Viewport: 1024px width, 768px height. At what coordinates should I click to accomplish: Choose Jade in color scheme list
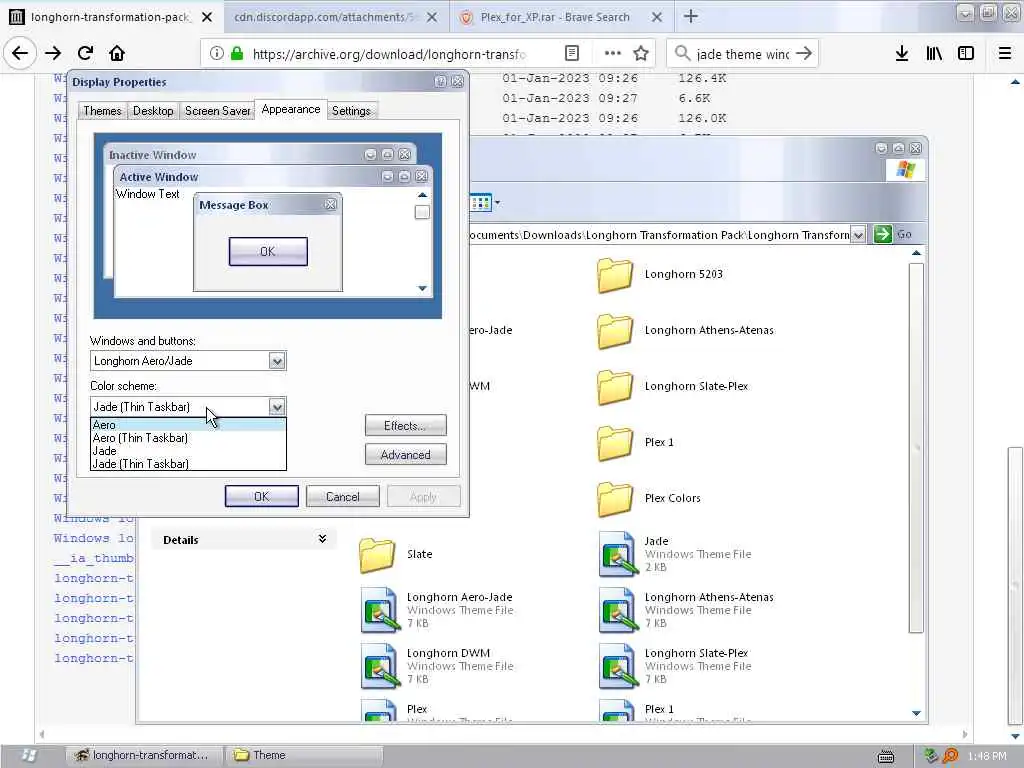click(188, 451)
